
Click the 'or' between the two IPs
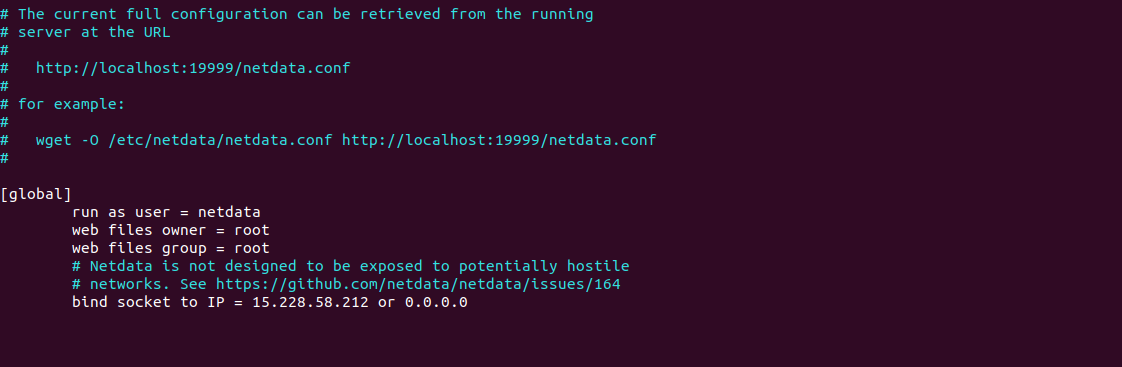(x=387, y=302)
